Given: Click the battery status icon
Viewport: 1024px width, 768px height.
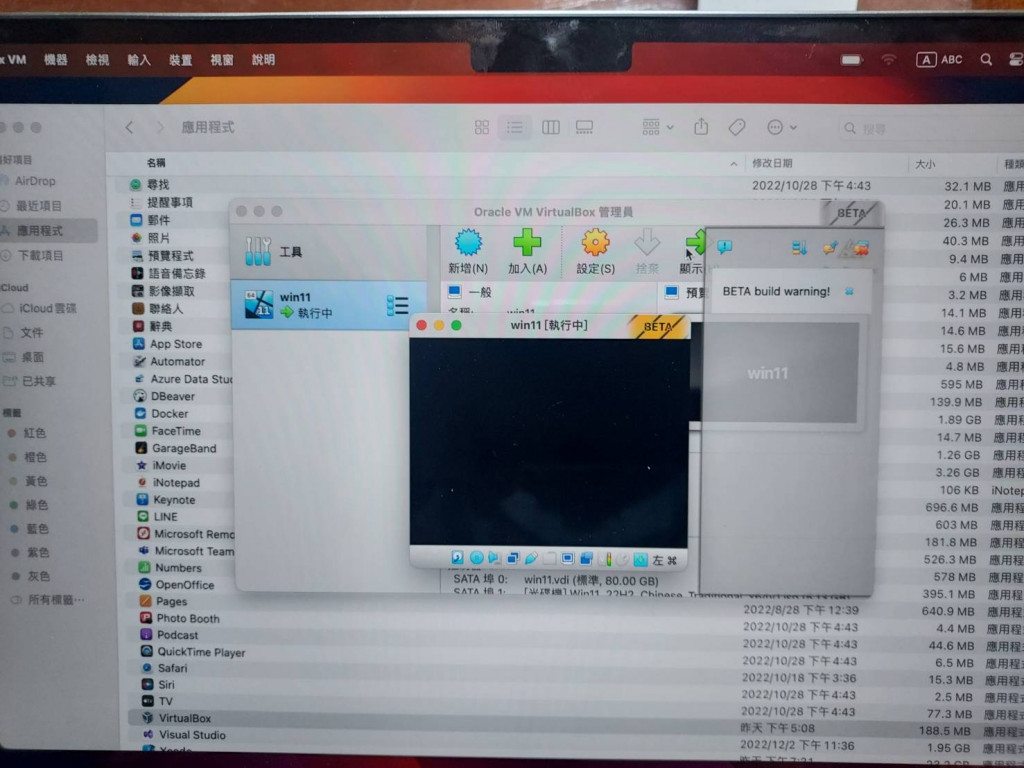Looking at the screenshot, I should (x=851, y=60).
